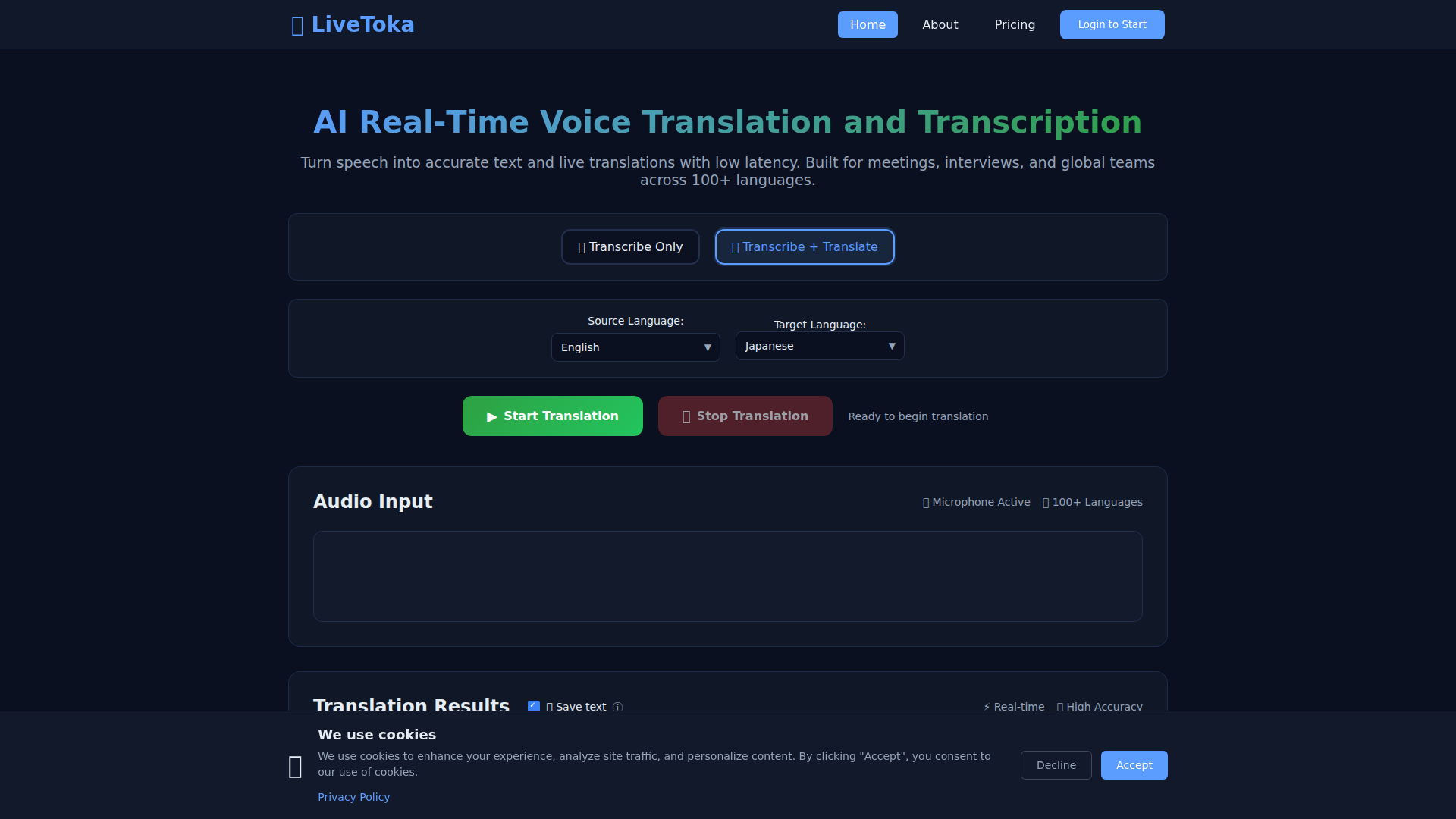
Task: Click the High Accuracy badge icon
Action: tap(1060, 707)
